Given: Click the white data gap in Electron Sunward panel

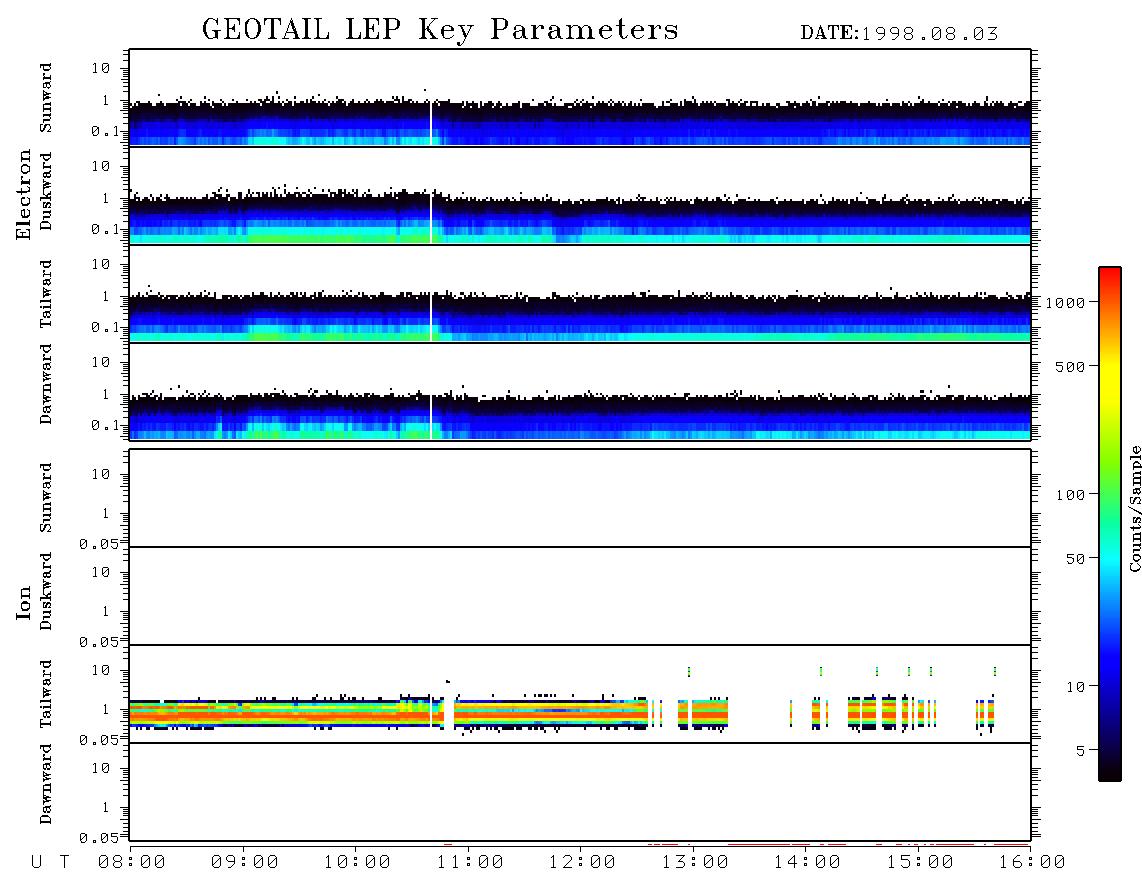Looking at the screenshot, I should point(431,122).
